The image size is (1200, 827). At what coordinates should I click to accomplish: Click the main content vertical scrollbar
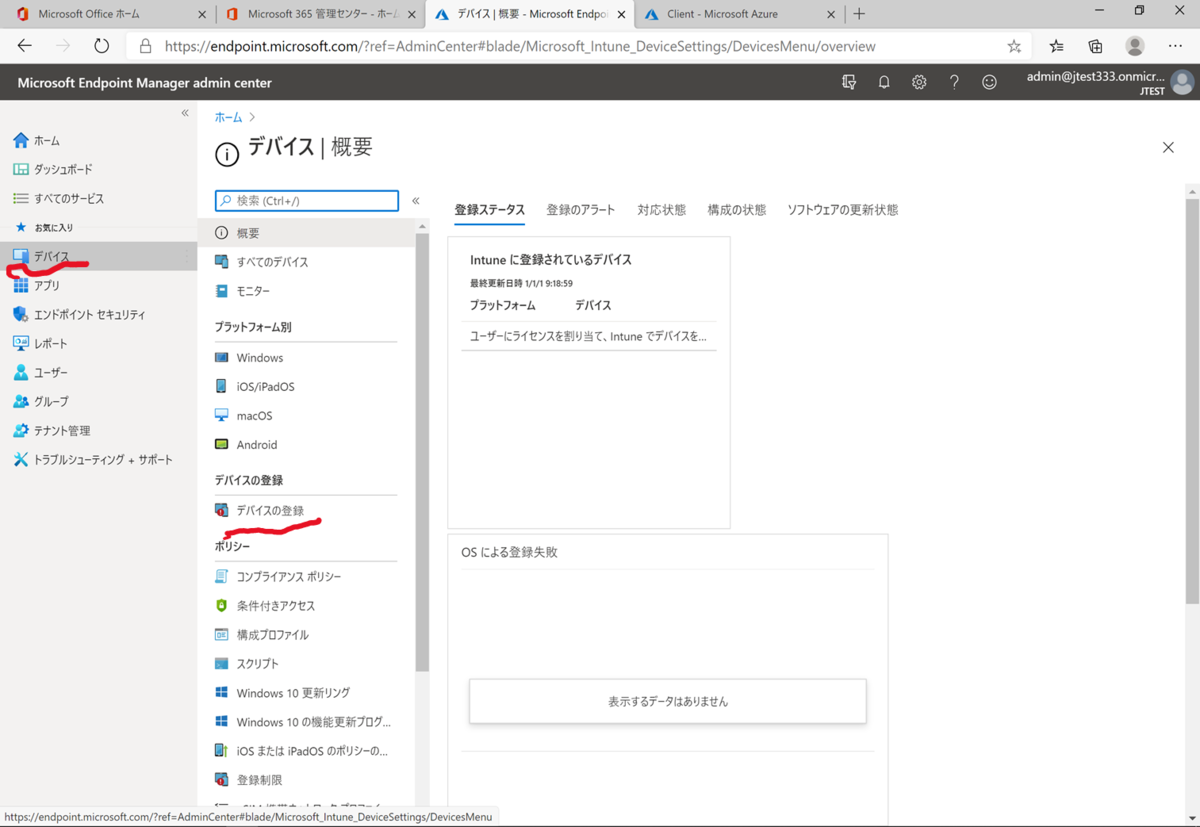pyautogui.click(x=1191, y=400)
